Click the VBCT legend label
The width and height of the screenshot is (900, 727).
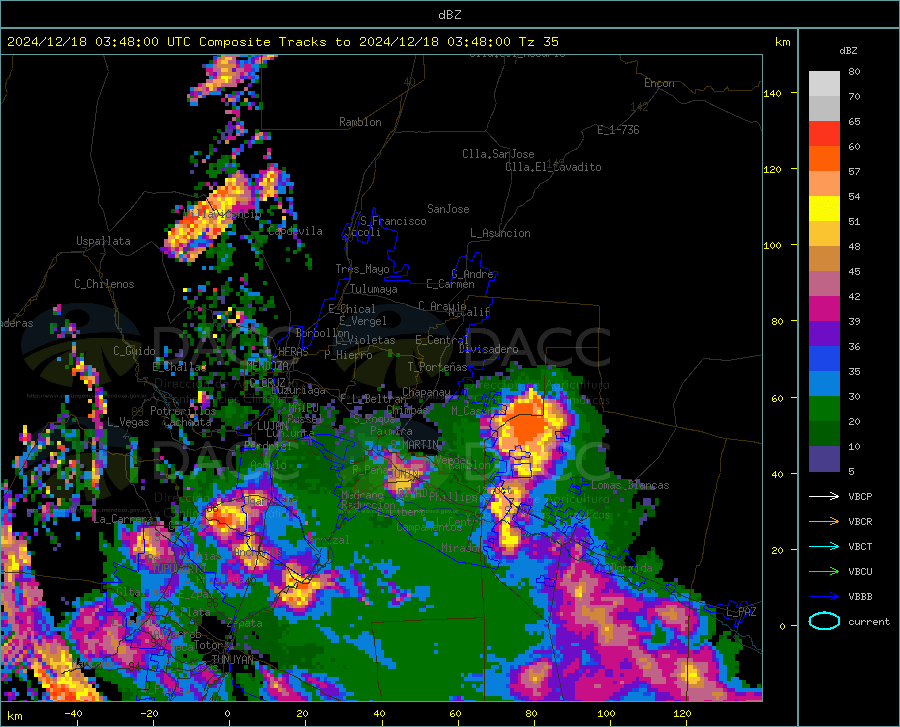(860, 546)
